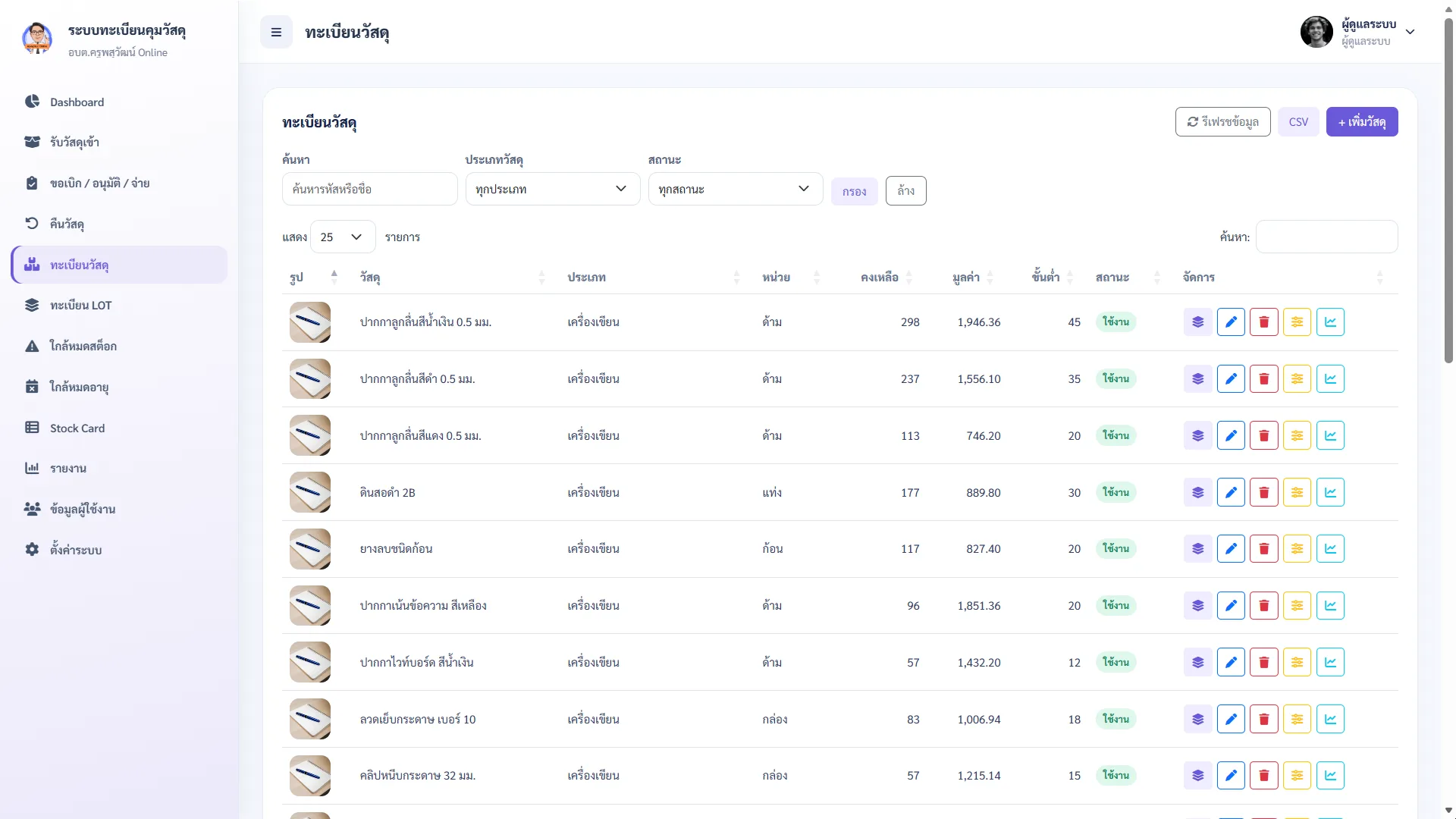The image size is (1456, 819).
Task: Focus the table ค้นหา: search box
Action: pyautogui.click(x=1326, y=237)
